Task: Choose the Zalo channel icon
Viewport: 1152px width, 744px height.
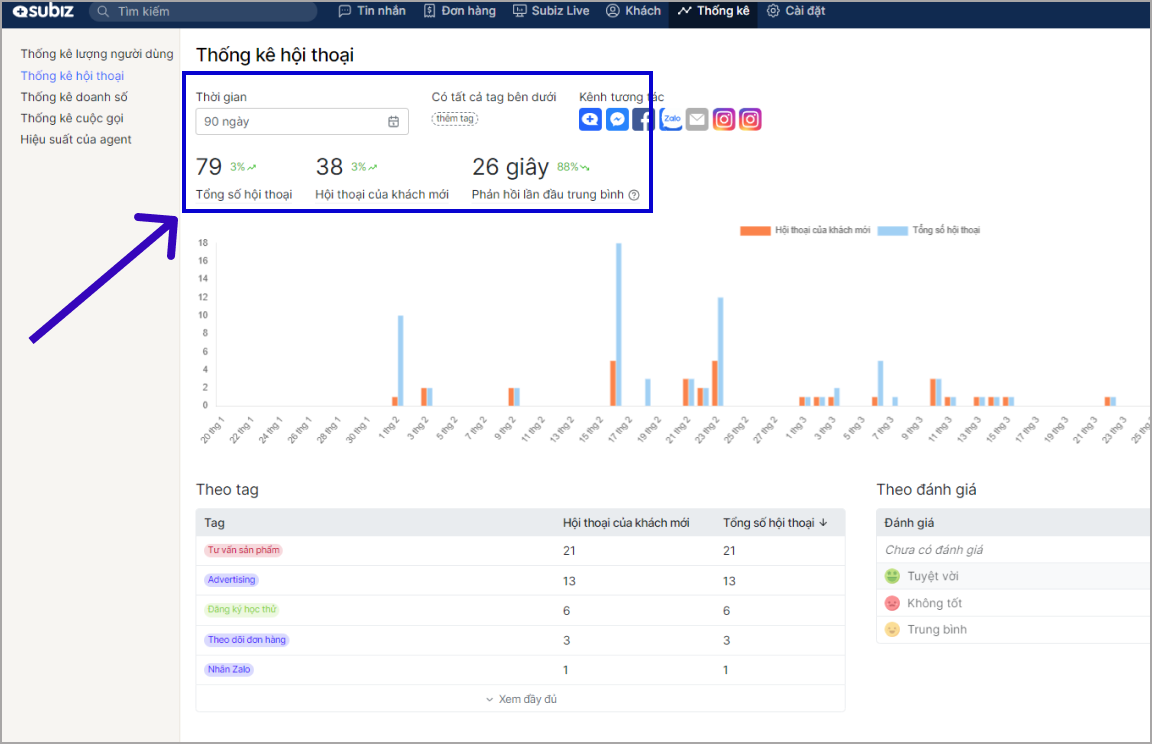Action: coord(670,119)
